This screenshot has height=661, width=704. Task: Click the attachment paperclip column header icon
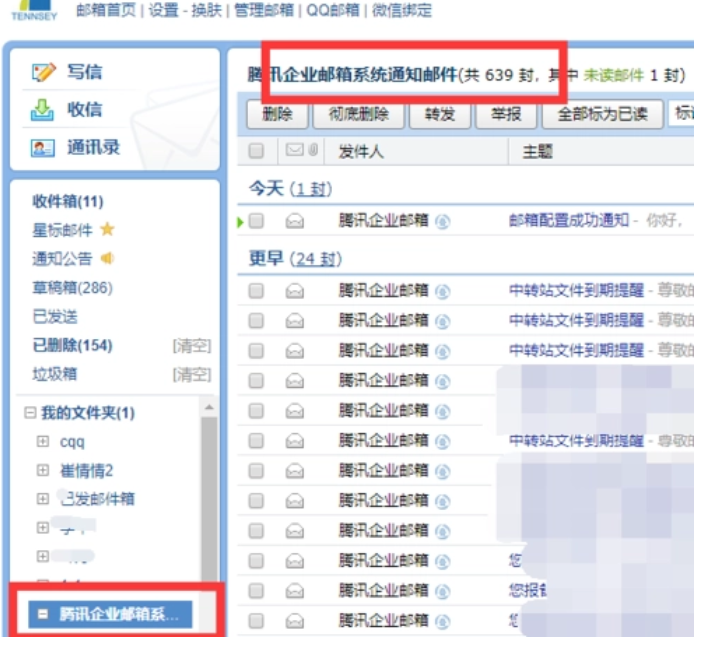tap(313, 150)
